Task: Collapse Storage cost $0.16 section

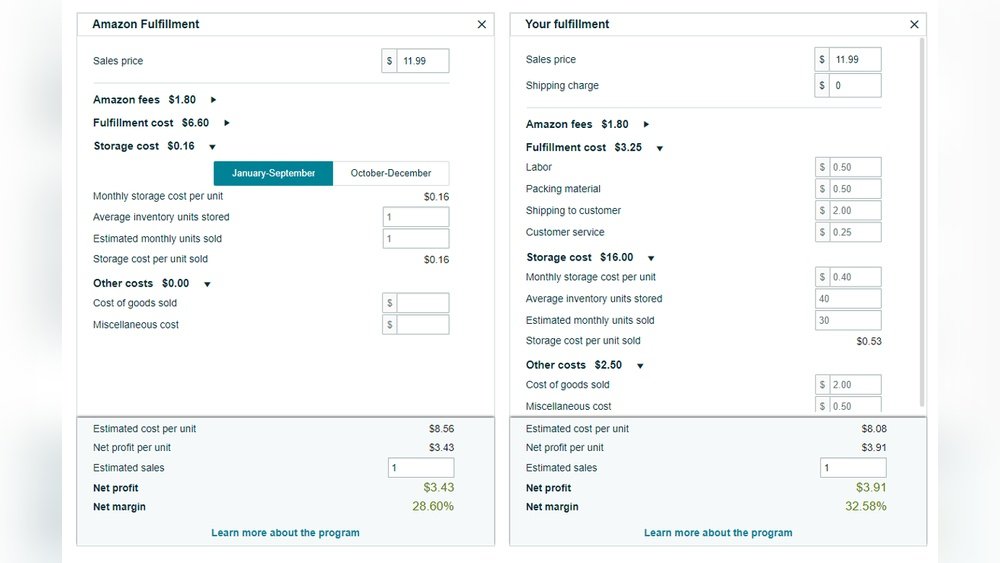Action: pos(212,147)
